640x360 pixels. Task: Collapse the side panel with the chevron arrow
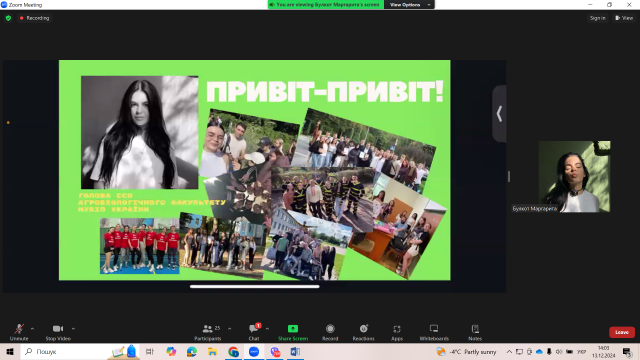499,114
